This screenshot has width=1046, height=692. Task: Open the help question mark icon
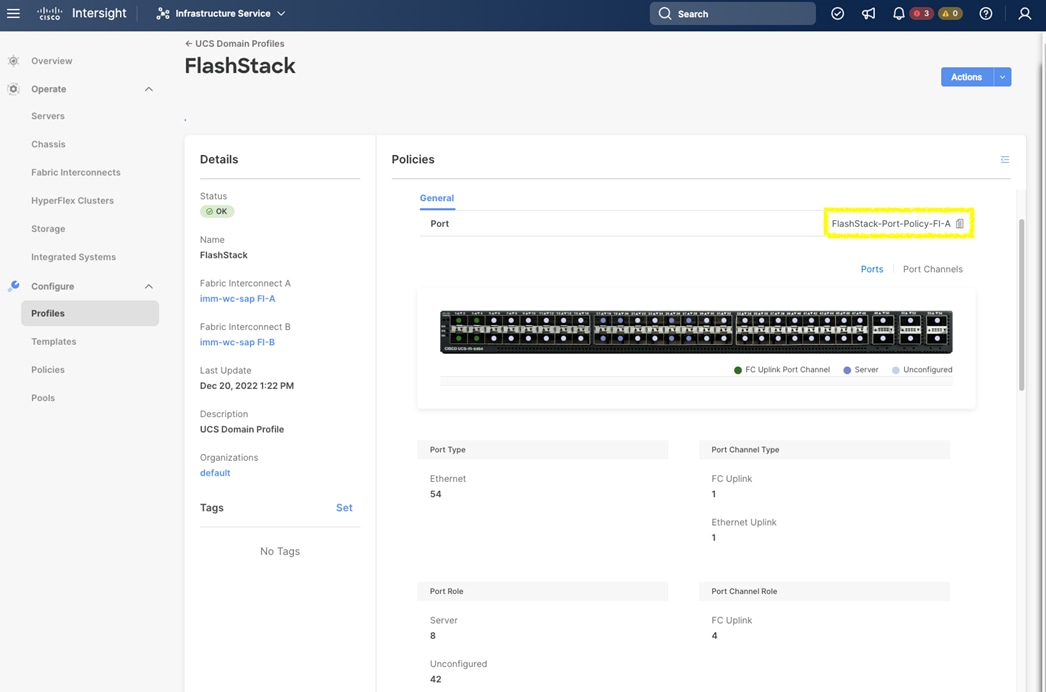(x=985, y=13)
